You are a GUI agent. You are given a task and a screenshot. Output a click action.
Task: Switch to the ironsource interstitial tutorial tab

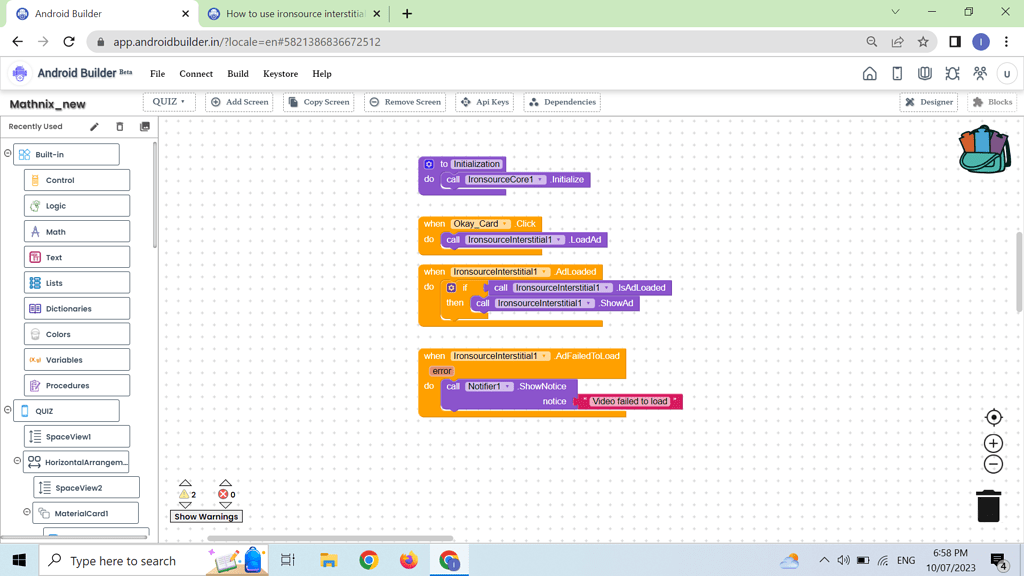tap(291, 13)
